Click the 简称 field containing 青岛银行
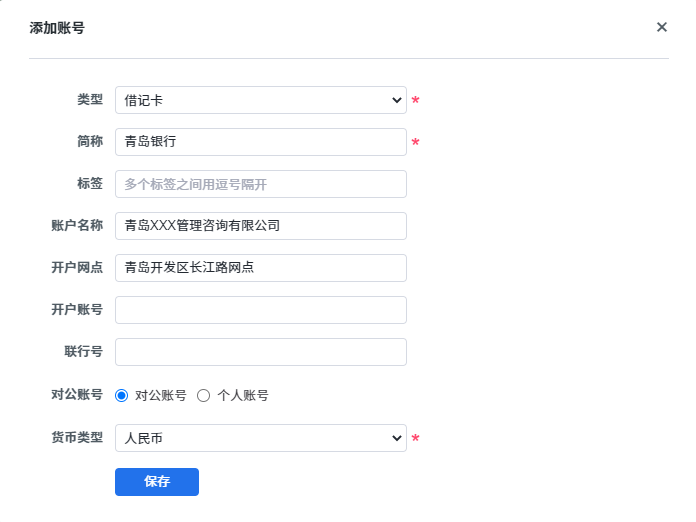 click(260, 142)
